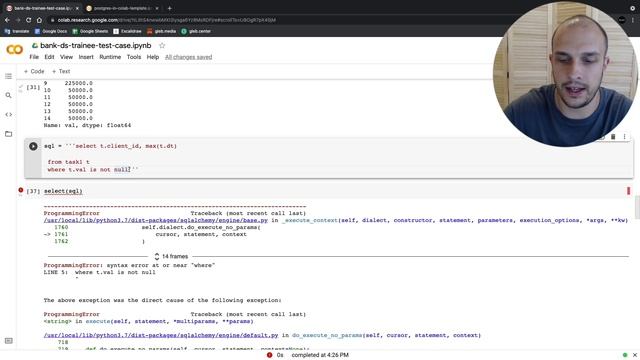
Task: Open the Help menu
Action: [x=153, y=57]
